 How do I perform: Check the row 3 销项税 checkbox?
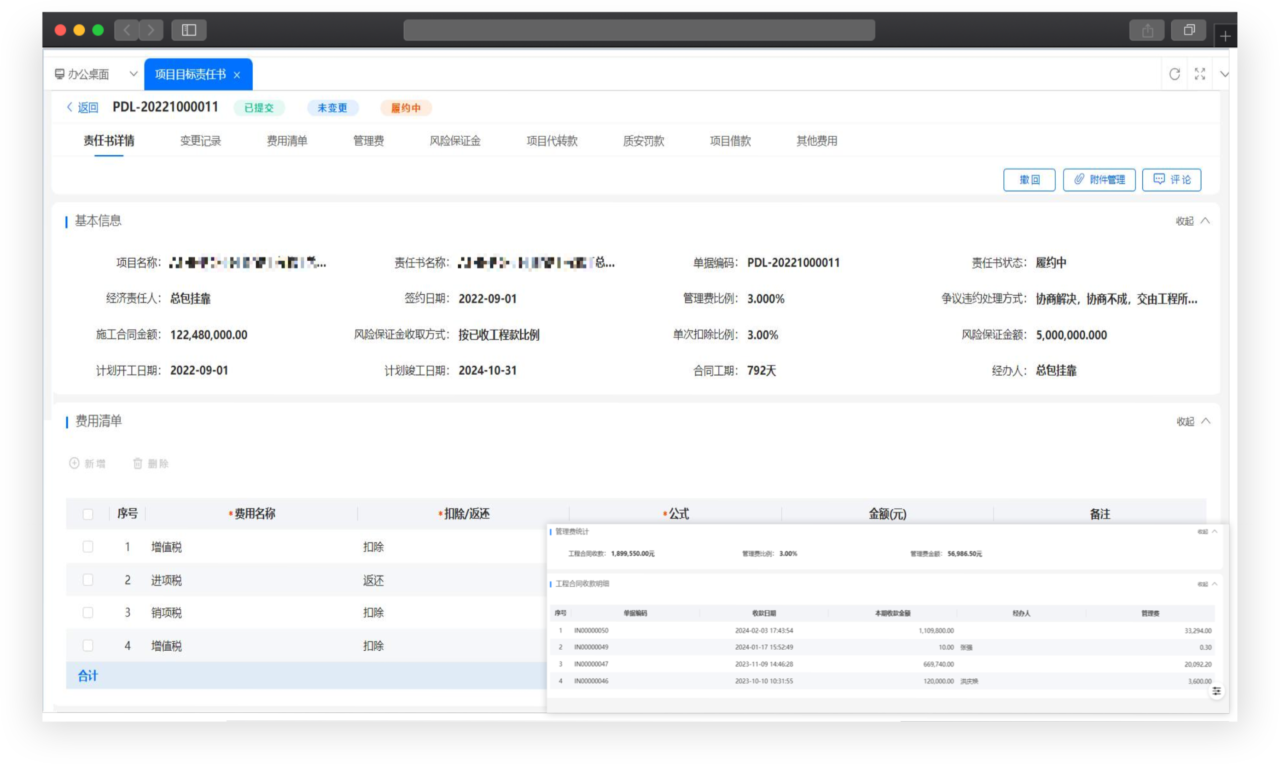88,613
